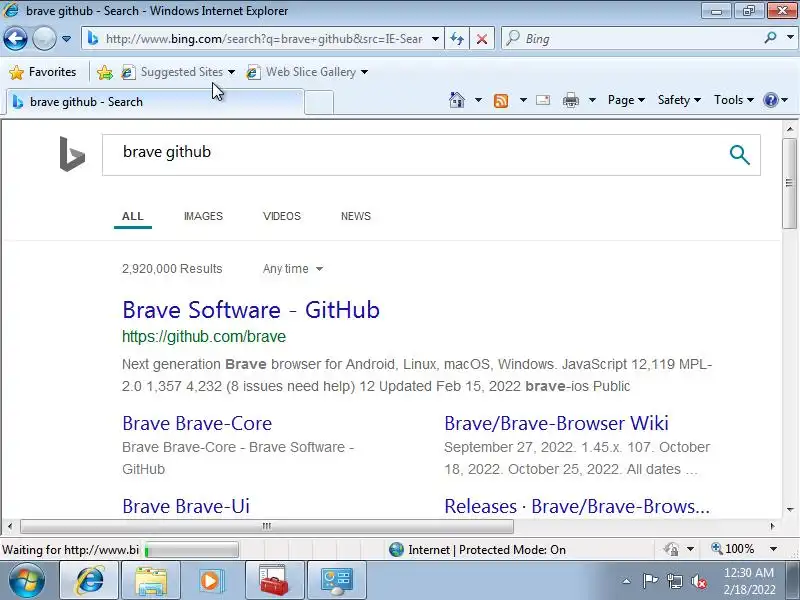Open the Brave Brave-Ui link
This screenshot has width=800, height=600.
186,506
